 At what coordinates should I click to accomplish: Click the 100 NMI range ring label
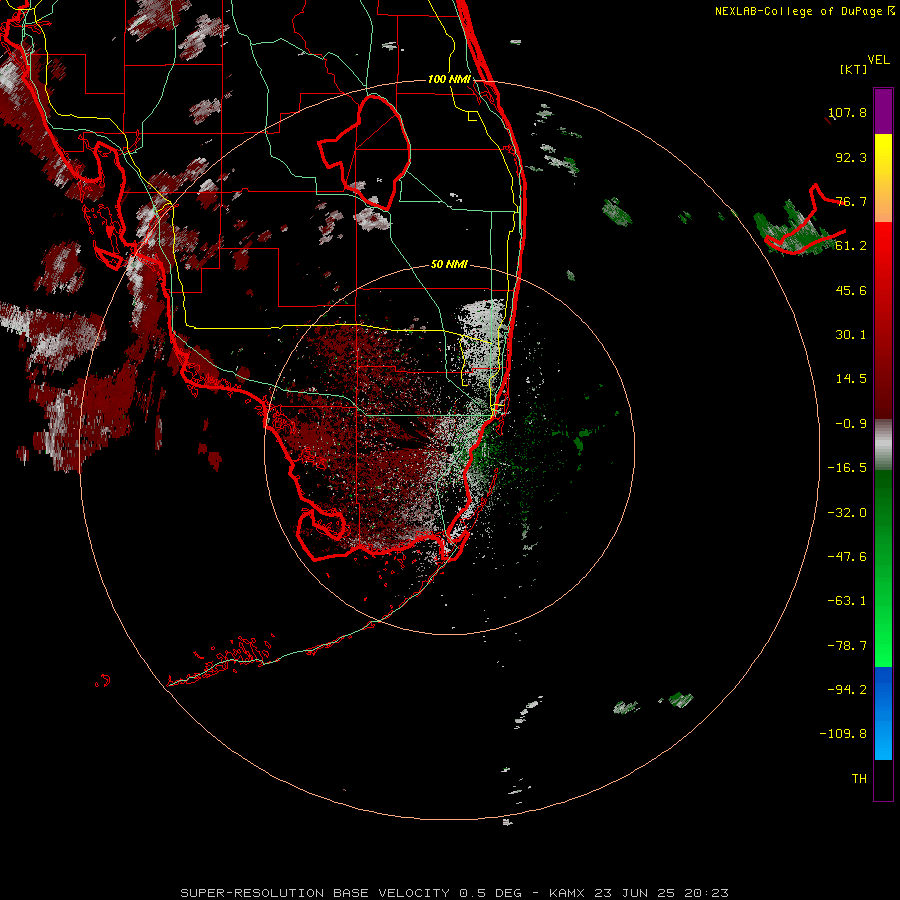click(449, 79)
